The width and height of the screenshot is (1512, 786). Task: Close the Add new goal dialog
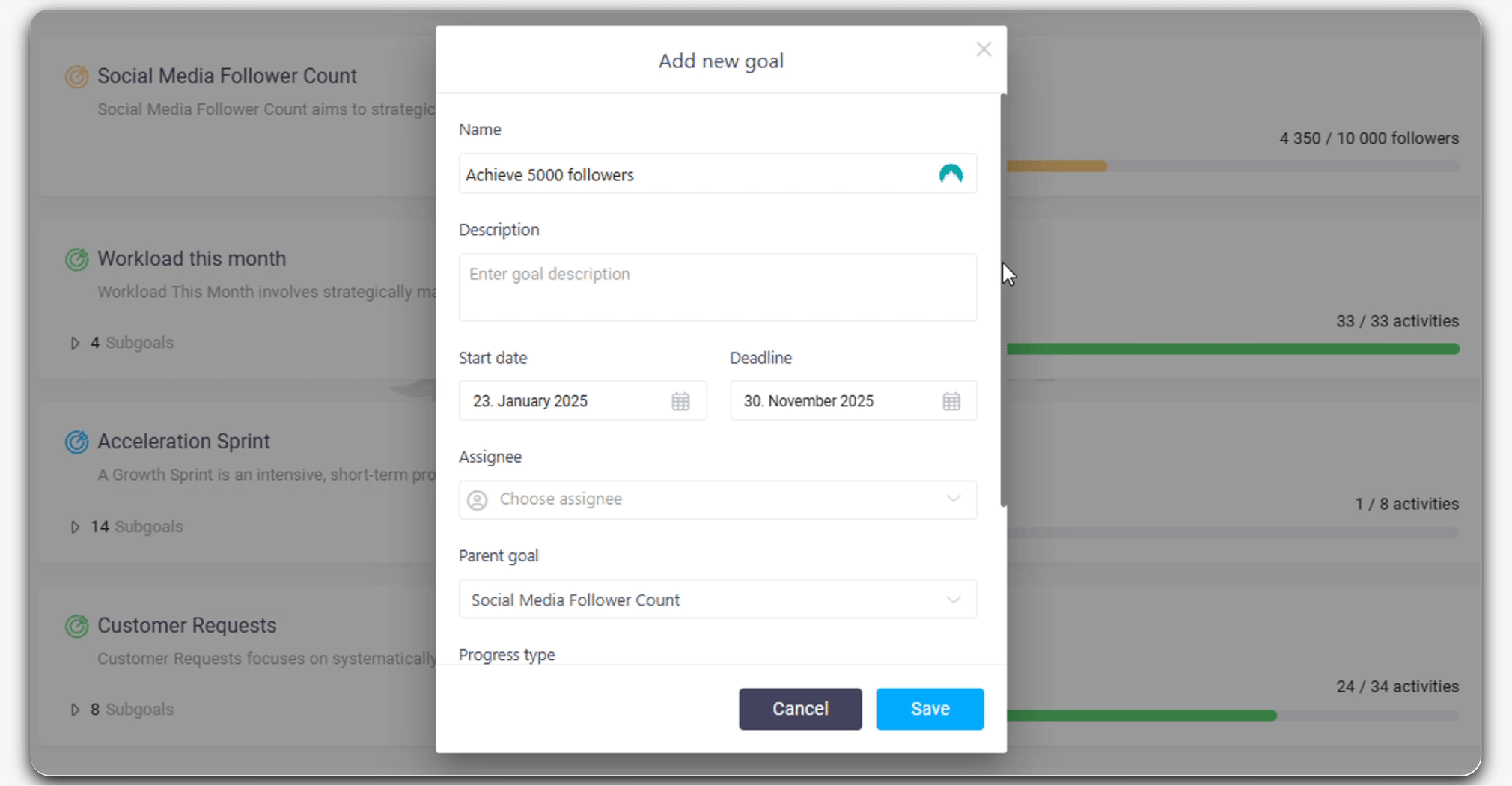pos(983,49)
